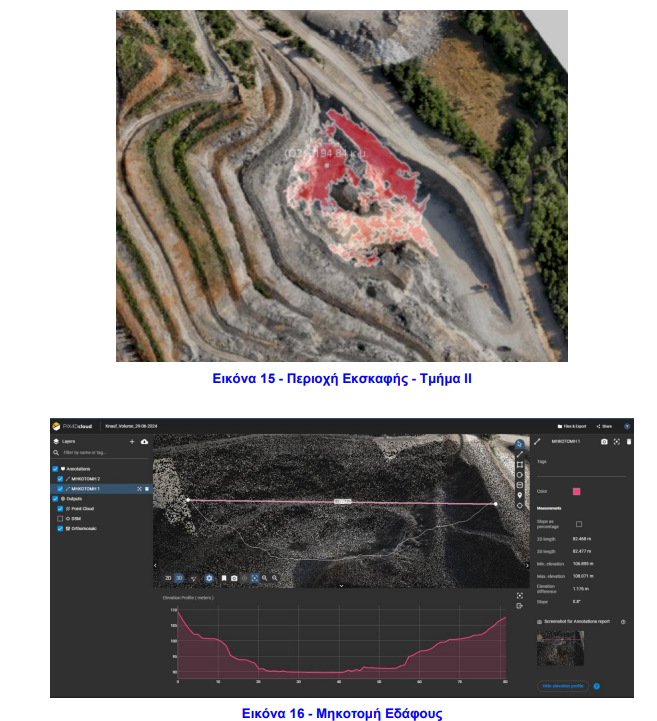Switch the viewer to 2D mode
The width and height of the screenshot is (657, 721).
[x=168, y=578]
